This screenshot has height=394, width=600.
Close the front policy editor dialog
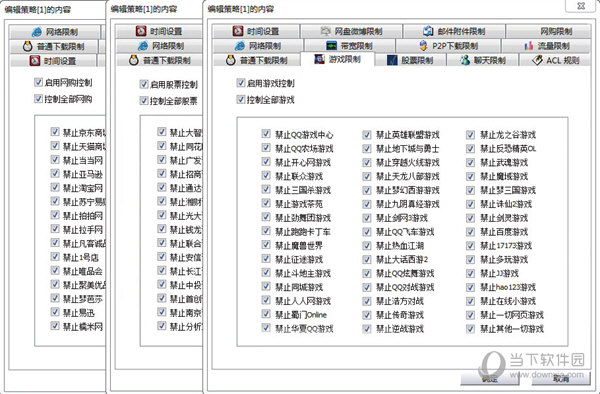click(581, 6)
